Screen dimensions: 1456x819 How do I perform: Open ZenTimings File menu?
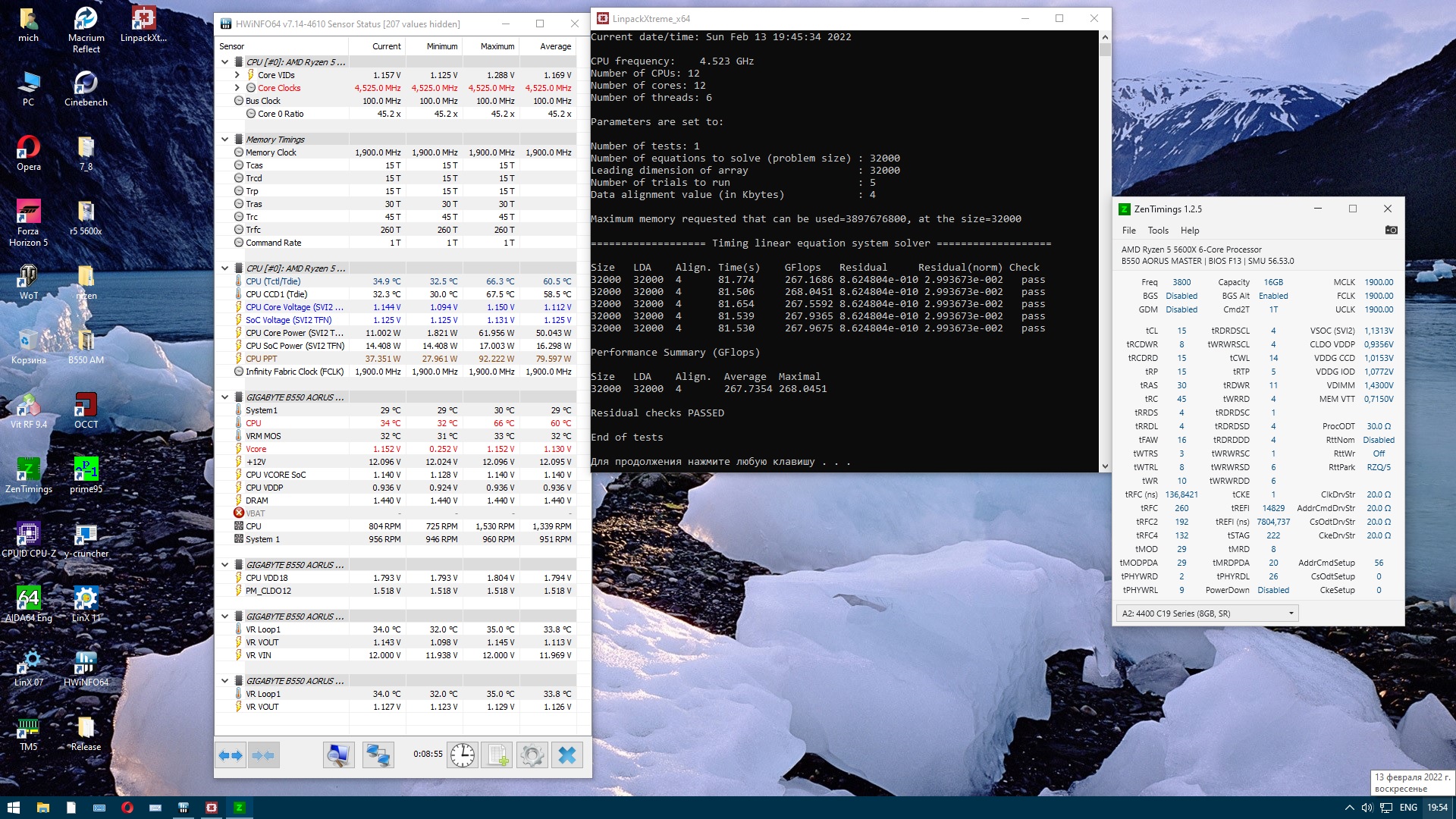pyautogui.click(x=1128, y=231)
